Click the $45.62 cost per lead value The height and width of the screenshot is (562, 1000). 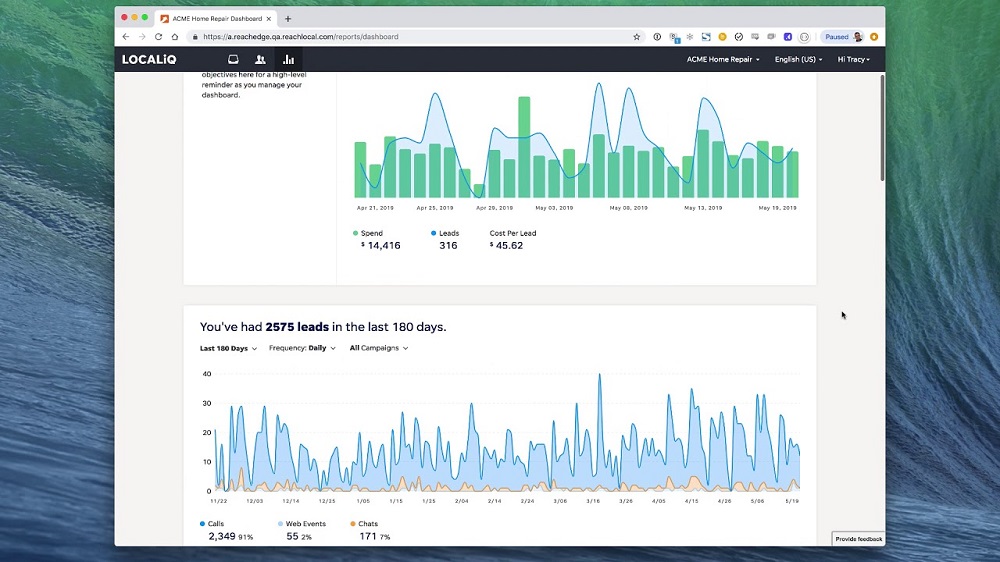point(506,246)
